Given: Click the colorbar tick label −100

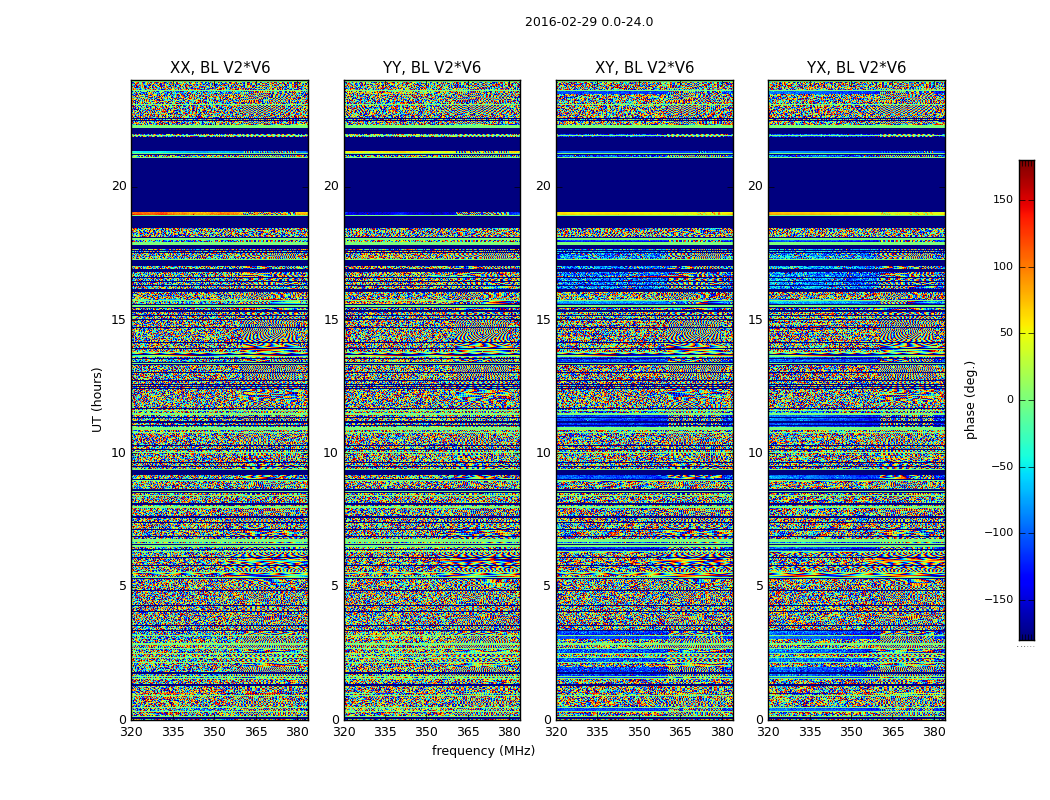Looking at the screenshot, I should [x=997, y=533].
